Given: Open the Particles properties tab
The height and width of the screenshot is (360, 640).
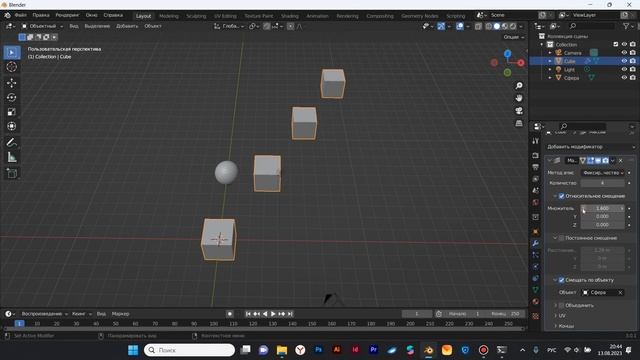Looking at the screenshot, I should pos(536,255).
